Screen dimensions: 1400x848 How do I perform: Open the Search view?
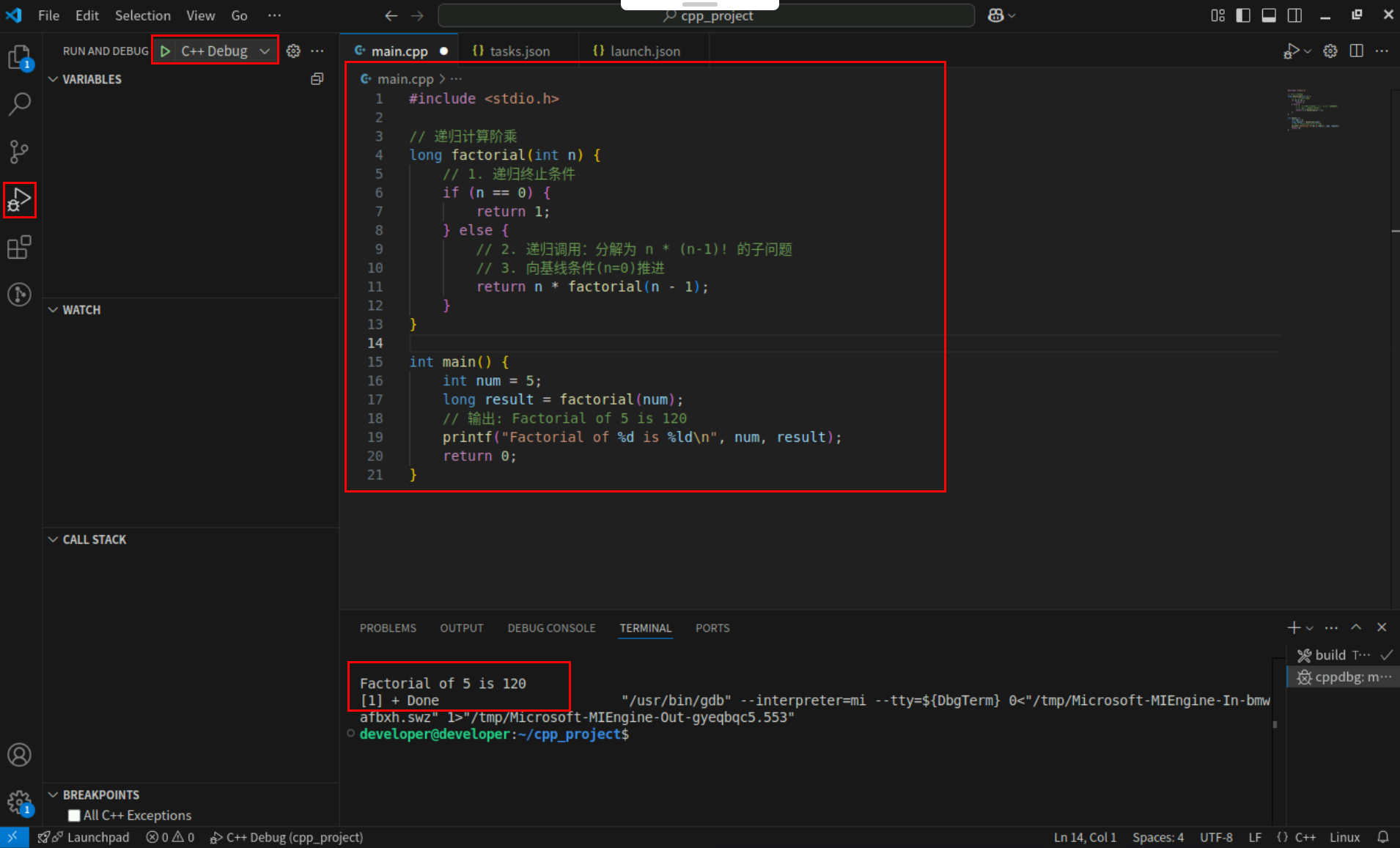[20, 104]
